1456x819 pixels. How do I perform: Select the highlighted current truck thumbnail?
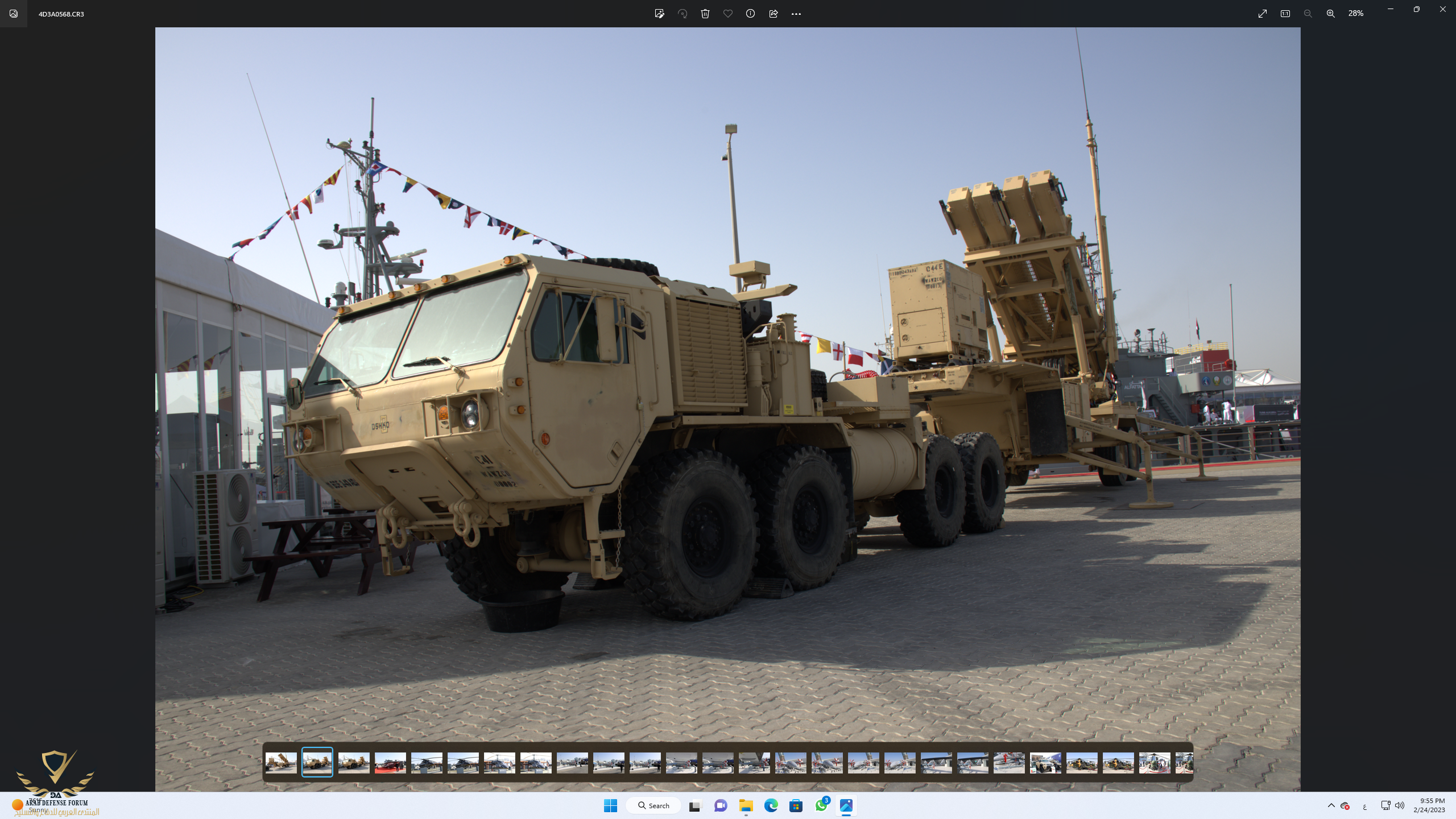pos(317,762)
